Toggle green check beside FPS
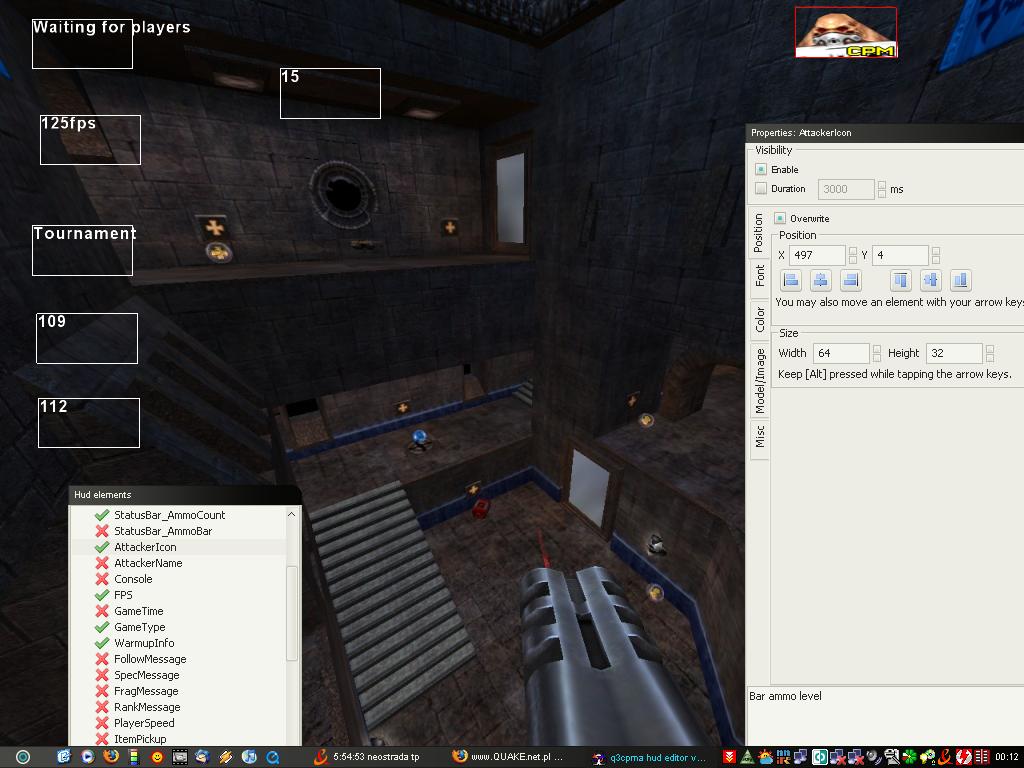Screen dimensions: 1024x768 click(102, 595)
